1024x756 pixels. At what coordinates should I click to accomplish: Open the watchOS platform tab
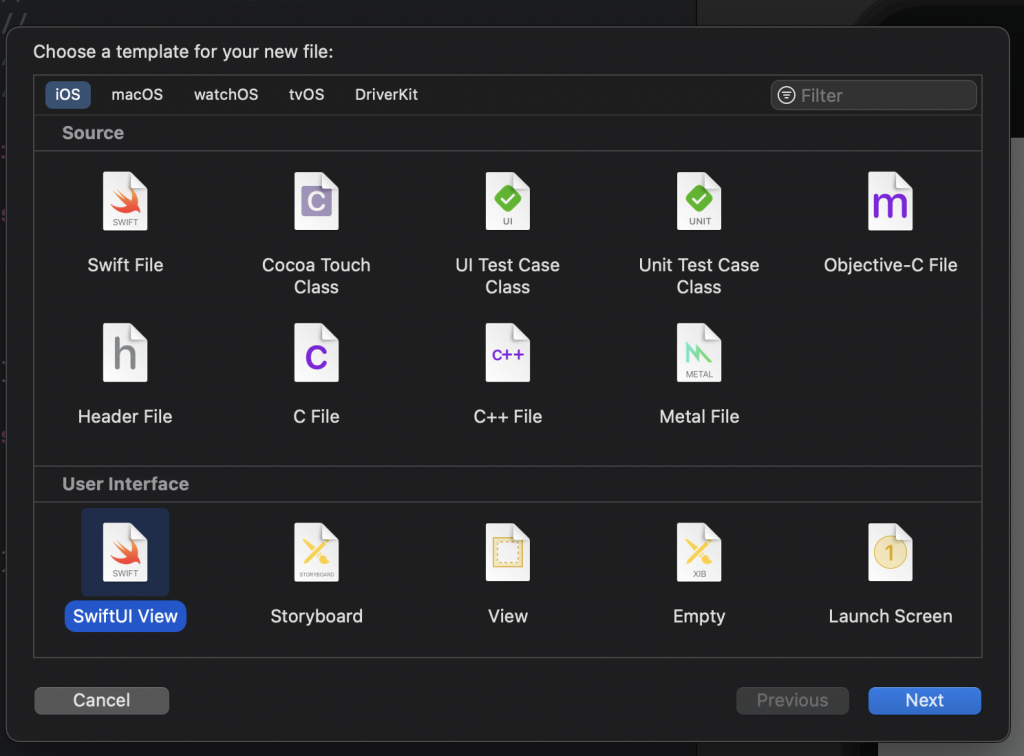(x=226, y=95)
